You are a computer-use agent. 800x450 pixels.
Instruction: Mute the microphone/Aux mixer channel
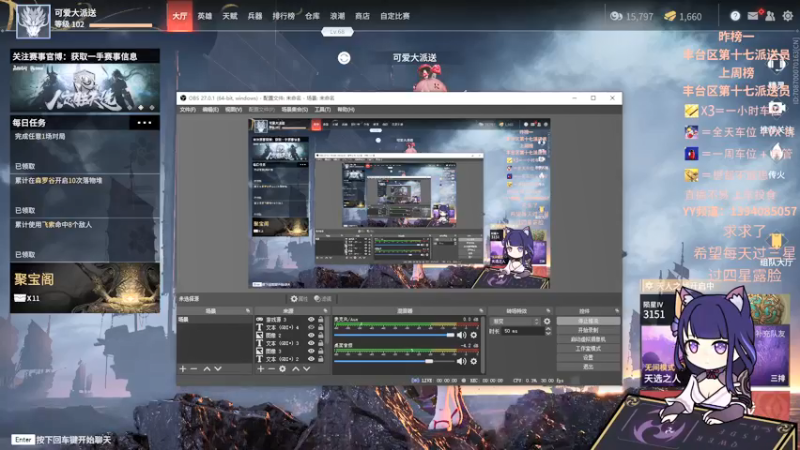(461, 335)
